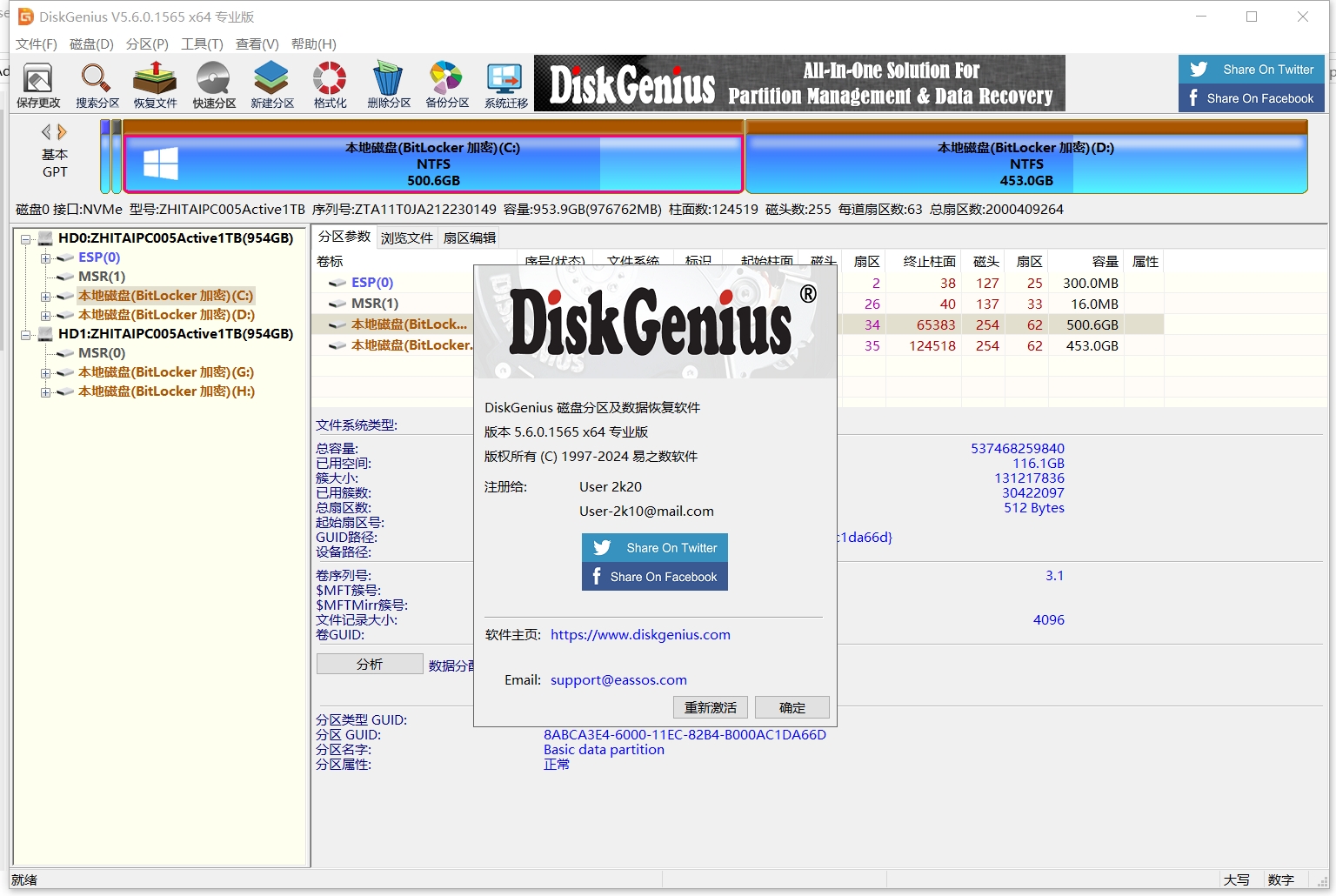Click the 确定 confirm button
The height and width of the screenshot is (896, 1336).
coord(792,707)
